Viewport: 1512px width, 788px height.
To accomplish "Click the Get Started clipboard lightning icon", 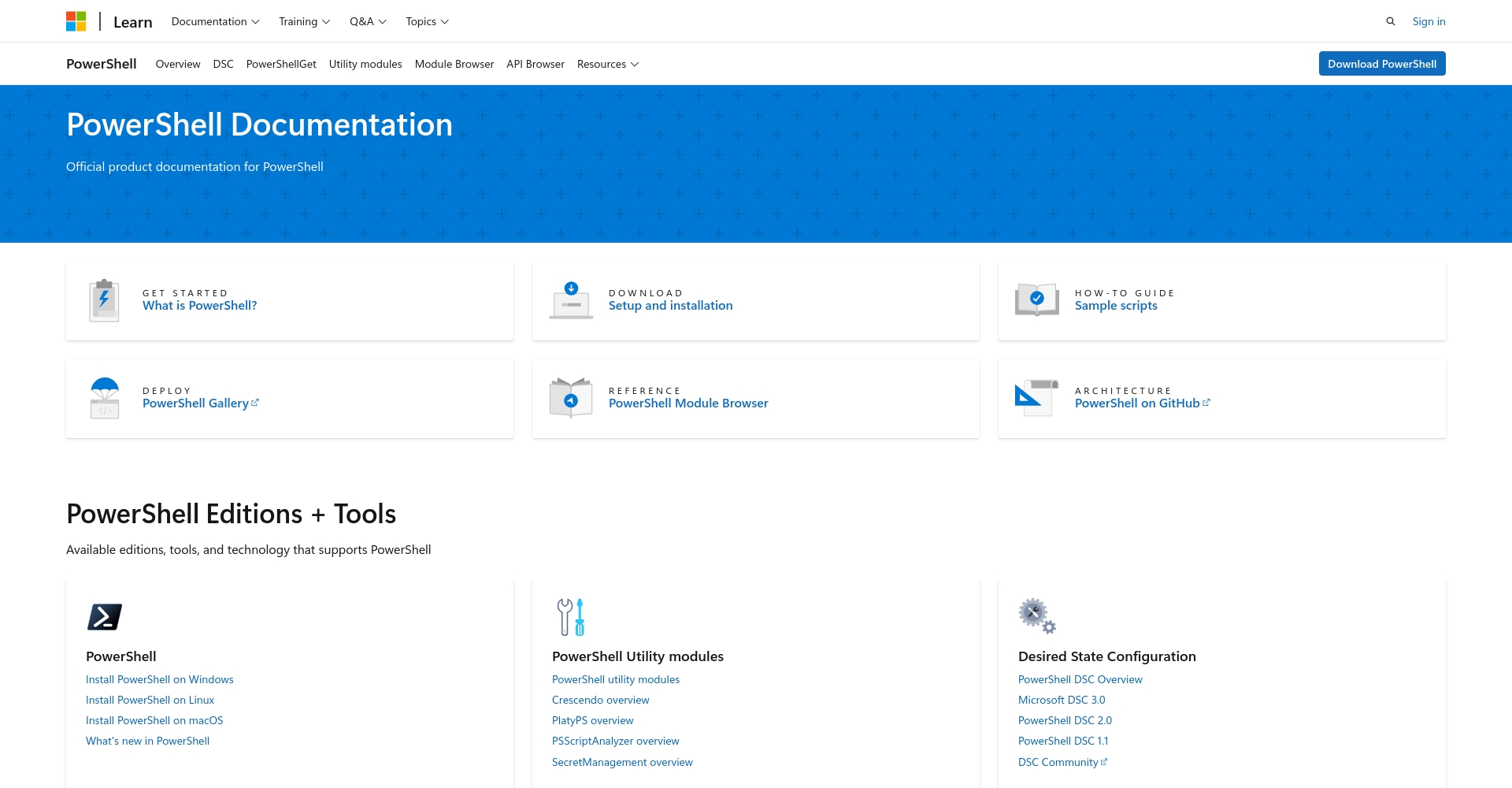I will pos(104,301).
